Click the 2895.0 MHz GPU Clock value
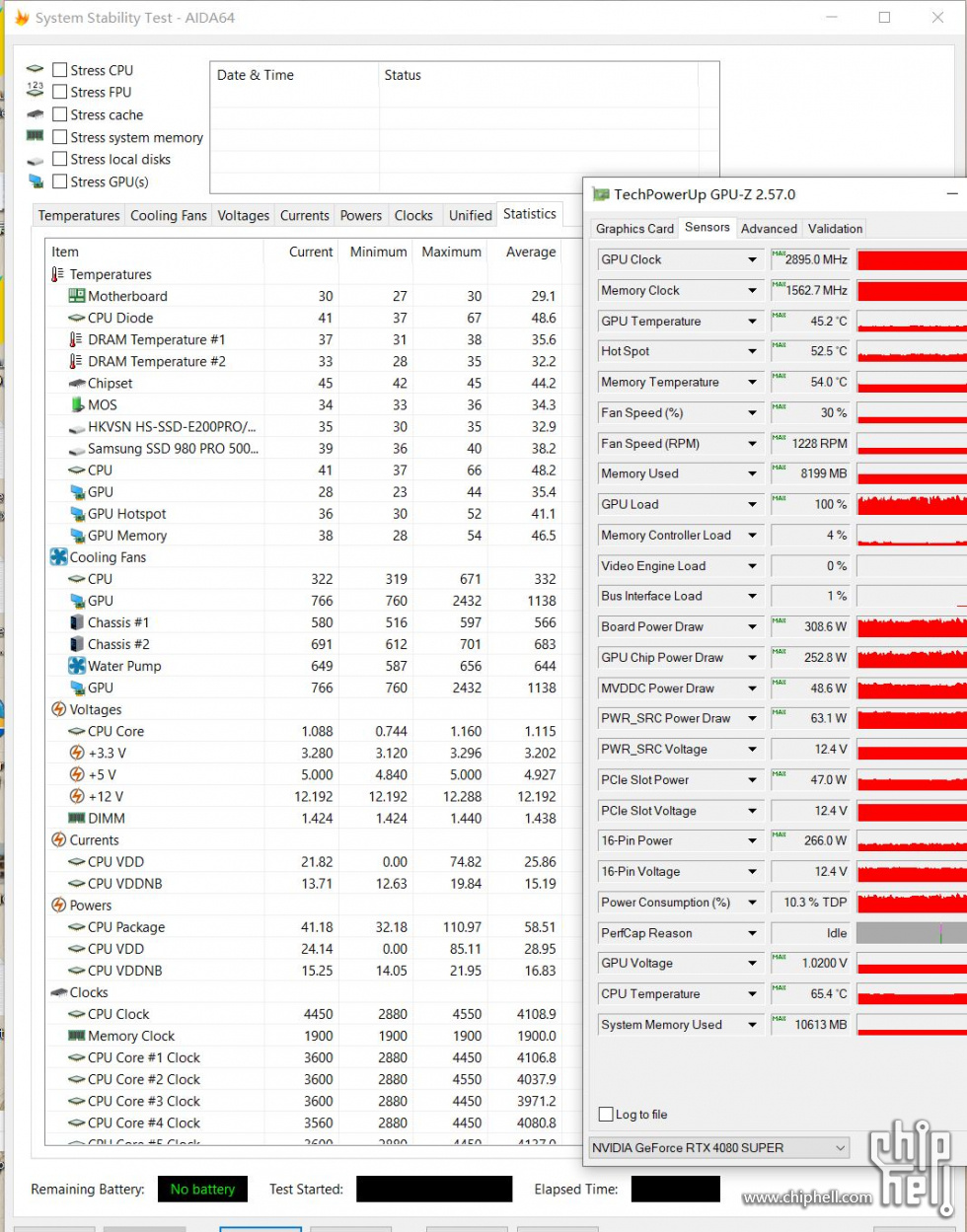 coord(810,259)
